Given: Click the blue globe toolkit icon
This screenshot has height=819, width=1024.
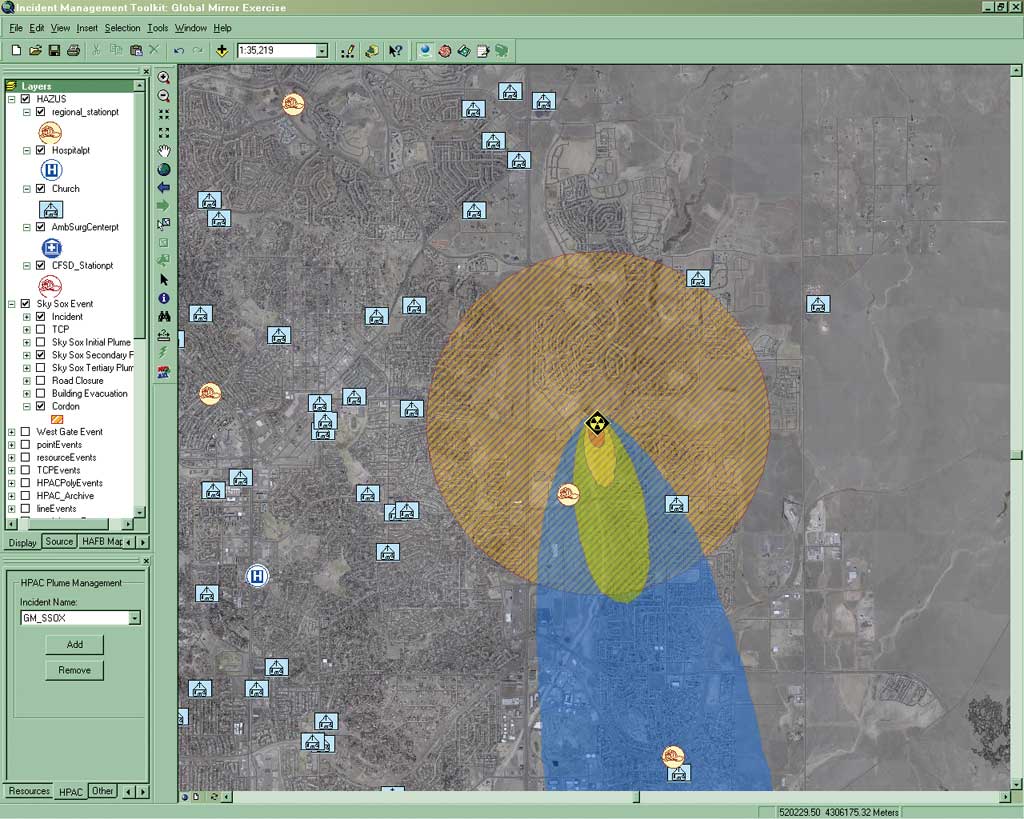Looking at the screenshot, I should [426, 50].
